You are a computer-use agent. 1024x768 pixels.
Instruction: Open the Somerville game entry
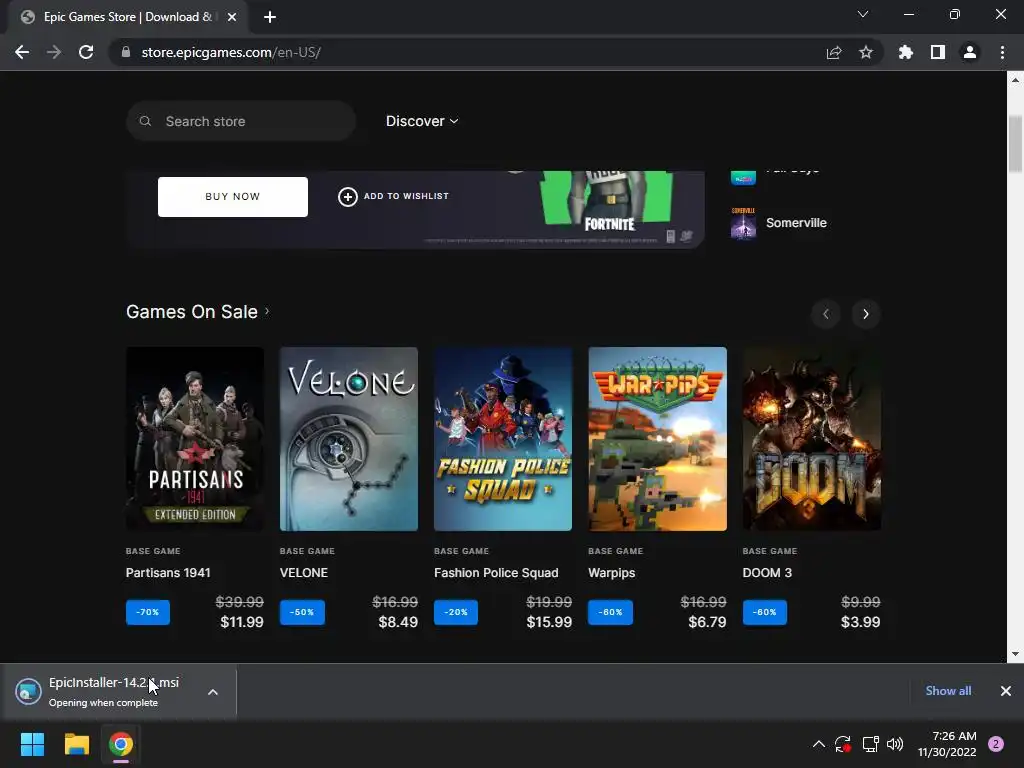pos(796,223)
